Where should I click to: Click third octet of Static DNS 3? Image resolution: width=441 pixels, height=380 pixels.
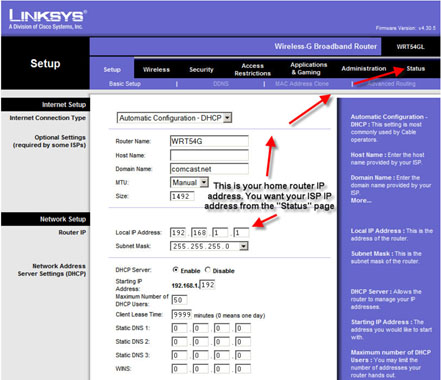(222, 355)
